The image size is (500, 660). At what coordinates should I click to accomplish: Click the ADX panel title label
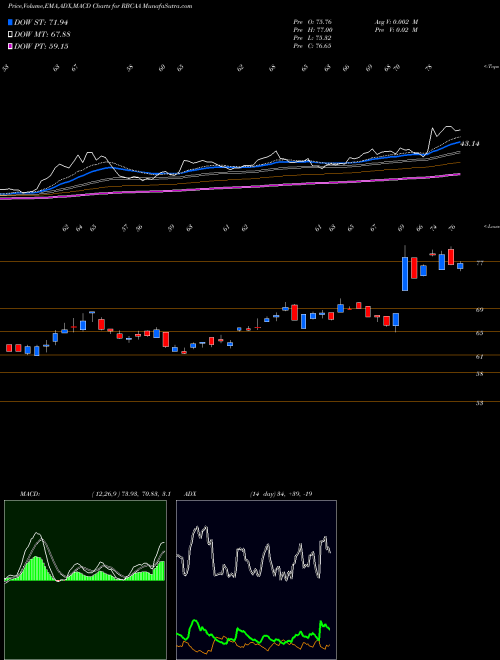click(x=190, y=494)
